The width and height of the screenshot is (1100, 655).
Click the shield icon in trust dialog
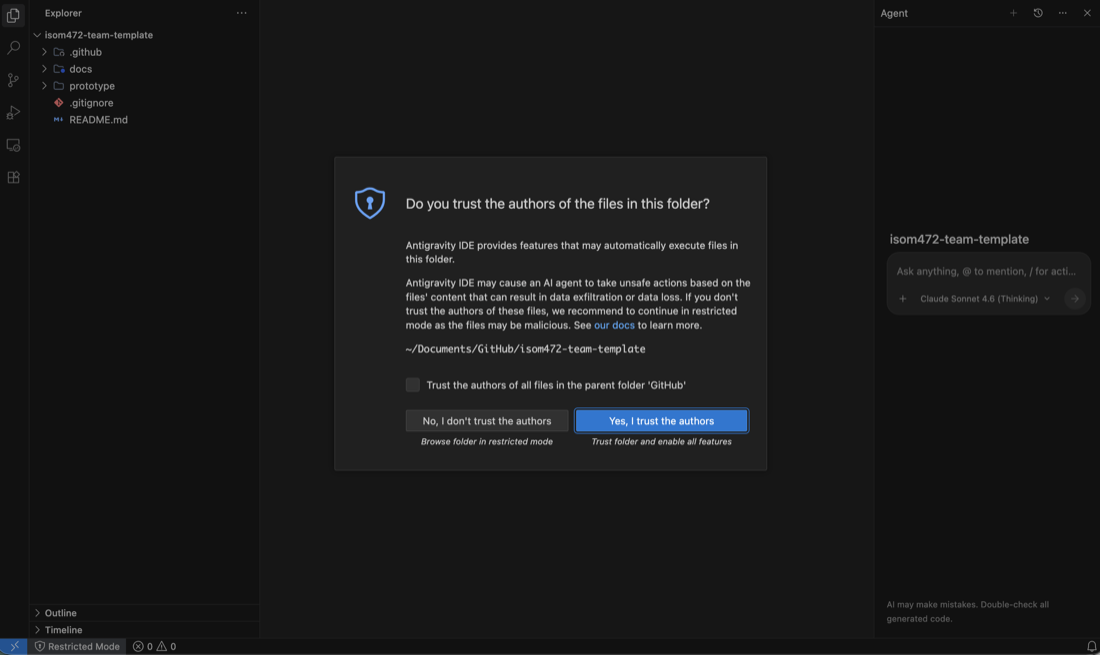(x=370, y=203)
